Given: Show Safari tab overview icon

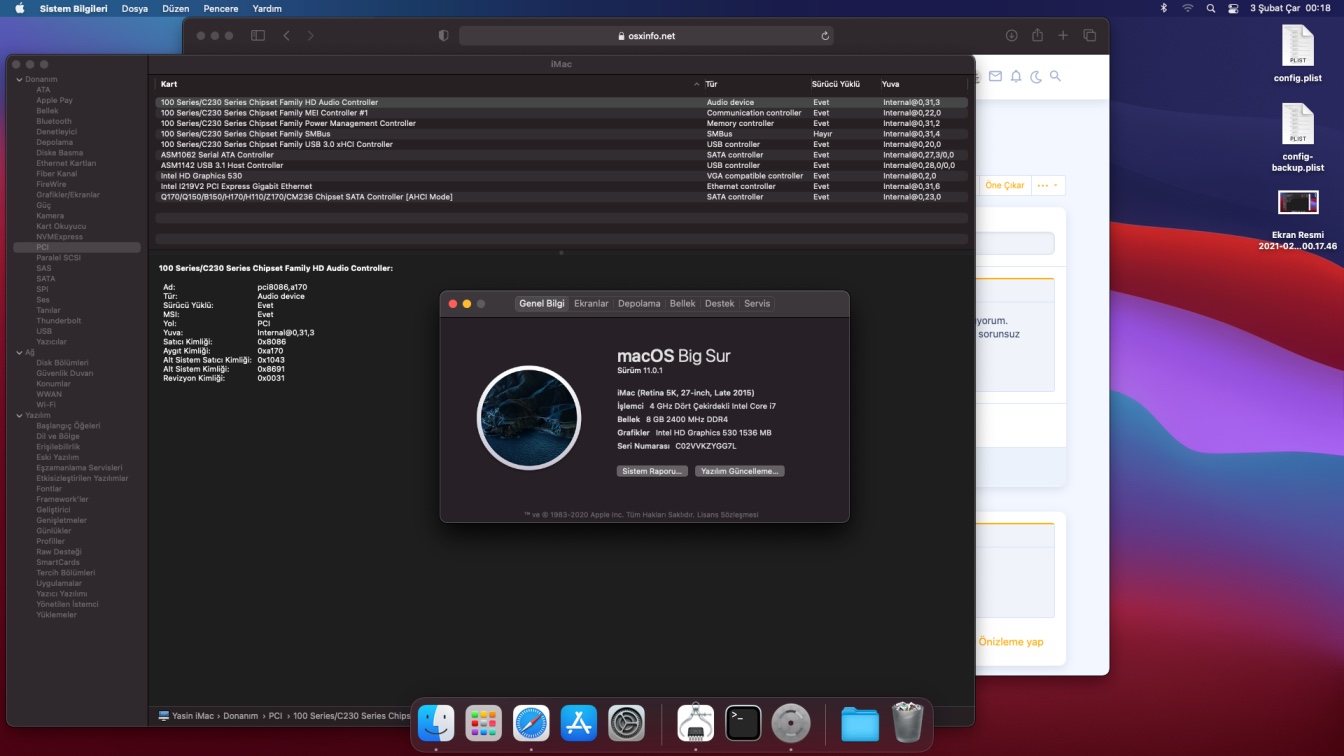Looking at the screenshot, I should [x=1089, y=35].
